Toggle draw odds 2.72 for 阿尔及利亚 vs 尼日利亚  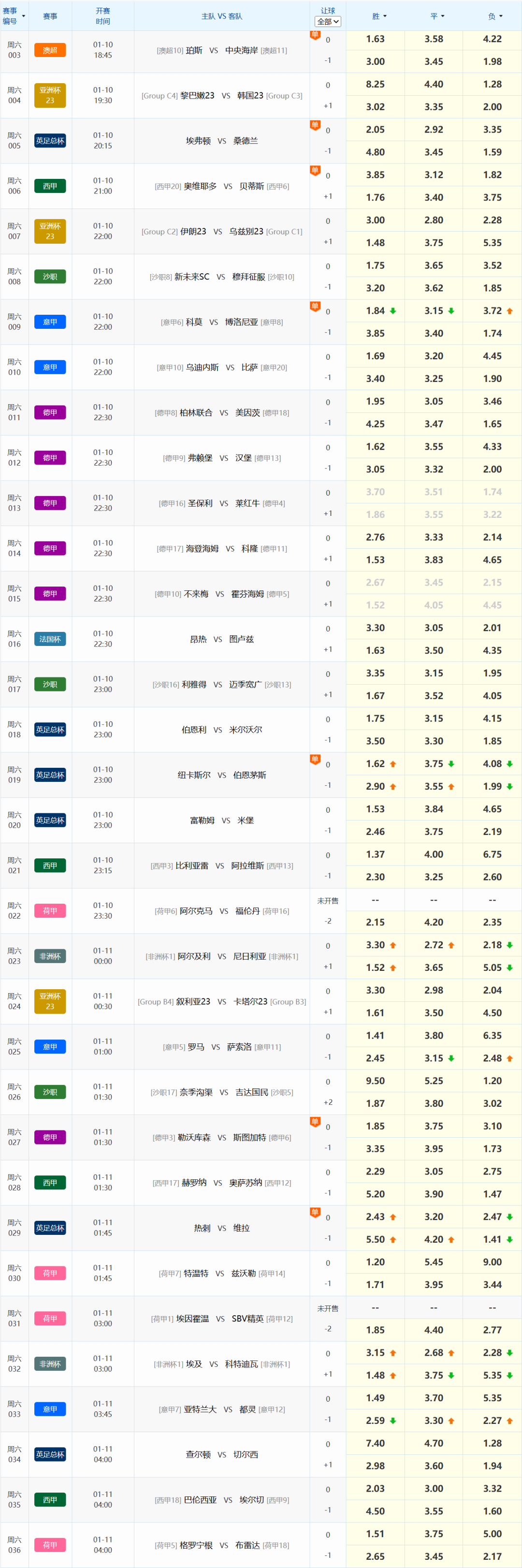(434, 945)
